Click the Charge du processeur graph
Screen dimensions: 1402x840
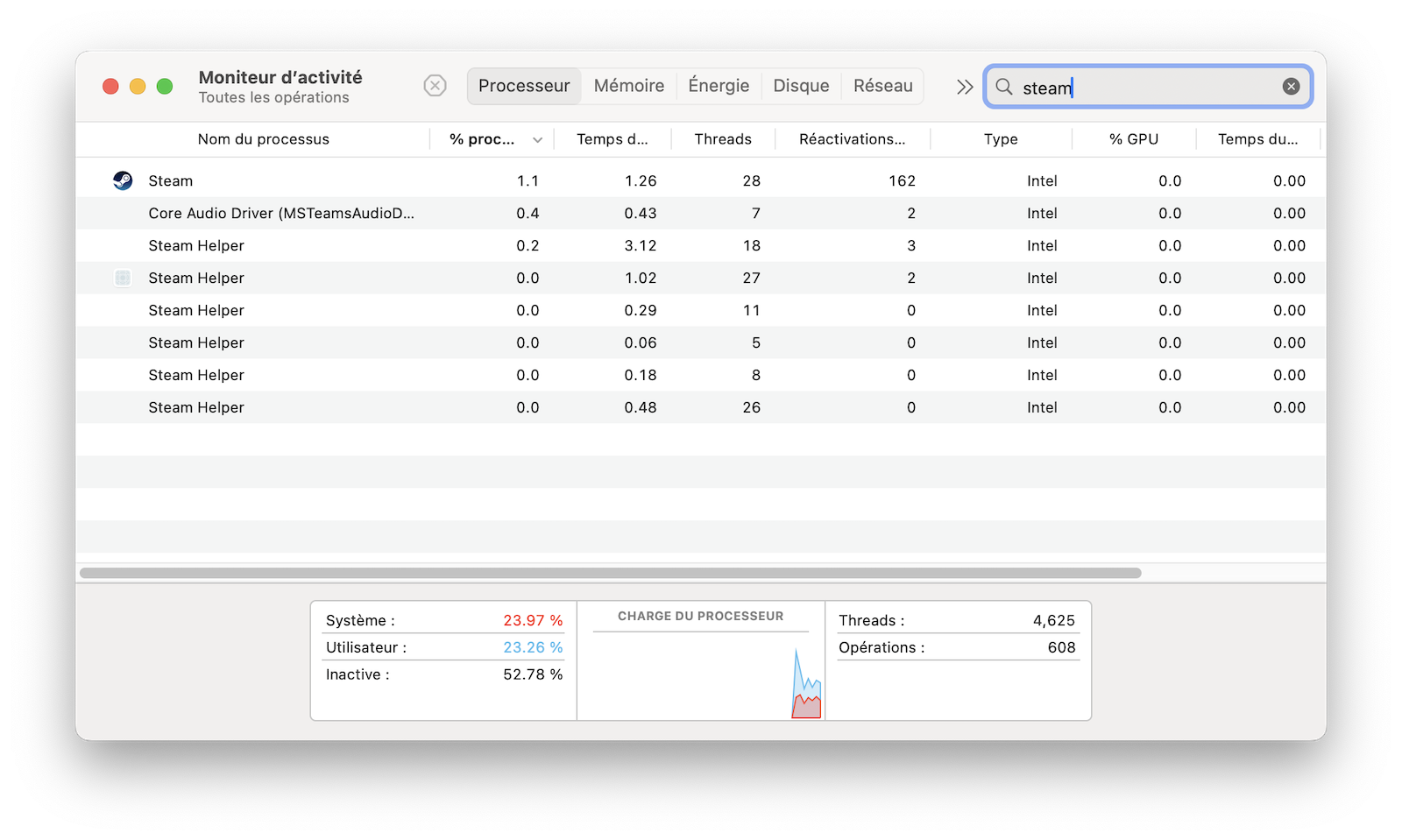coord(701,675)
